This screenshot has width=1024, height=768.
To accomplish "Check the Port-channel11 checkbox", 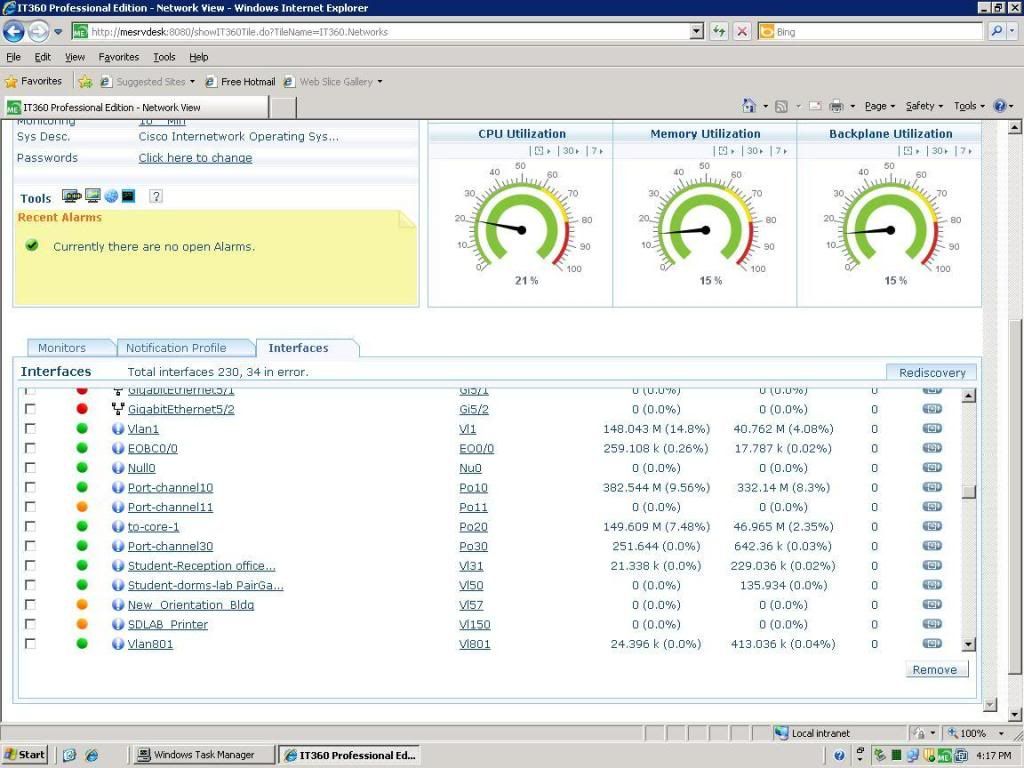I will 30,507.
